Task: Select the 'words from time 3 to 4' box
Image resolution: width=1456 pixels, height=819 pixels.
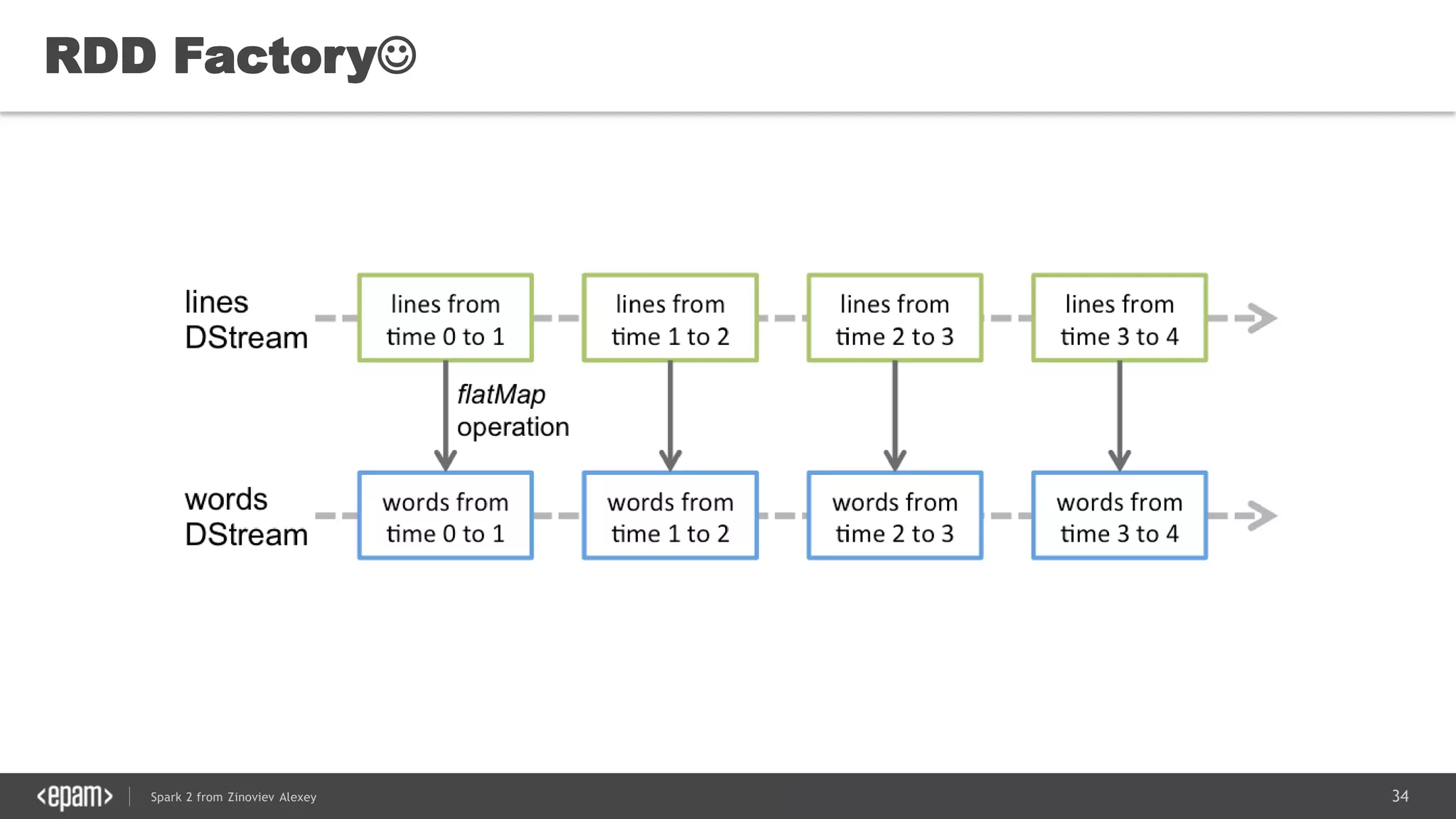Action: pyautogui.click(x=1120, y=516)
